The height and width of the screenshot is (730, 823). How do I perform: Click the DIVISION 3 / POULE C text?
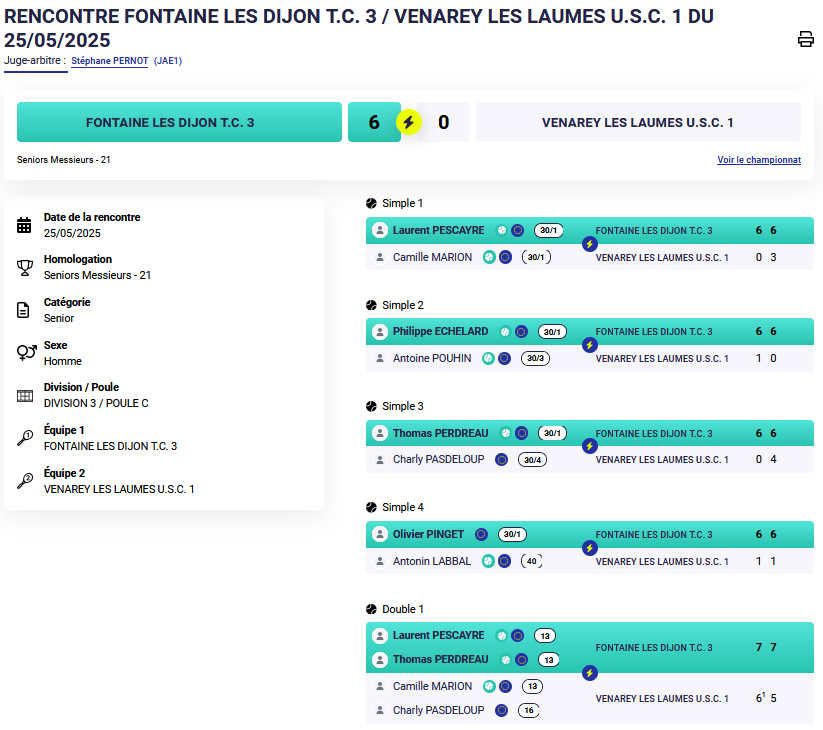click(96, 403)
